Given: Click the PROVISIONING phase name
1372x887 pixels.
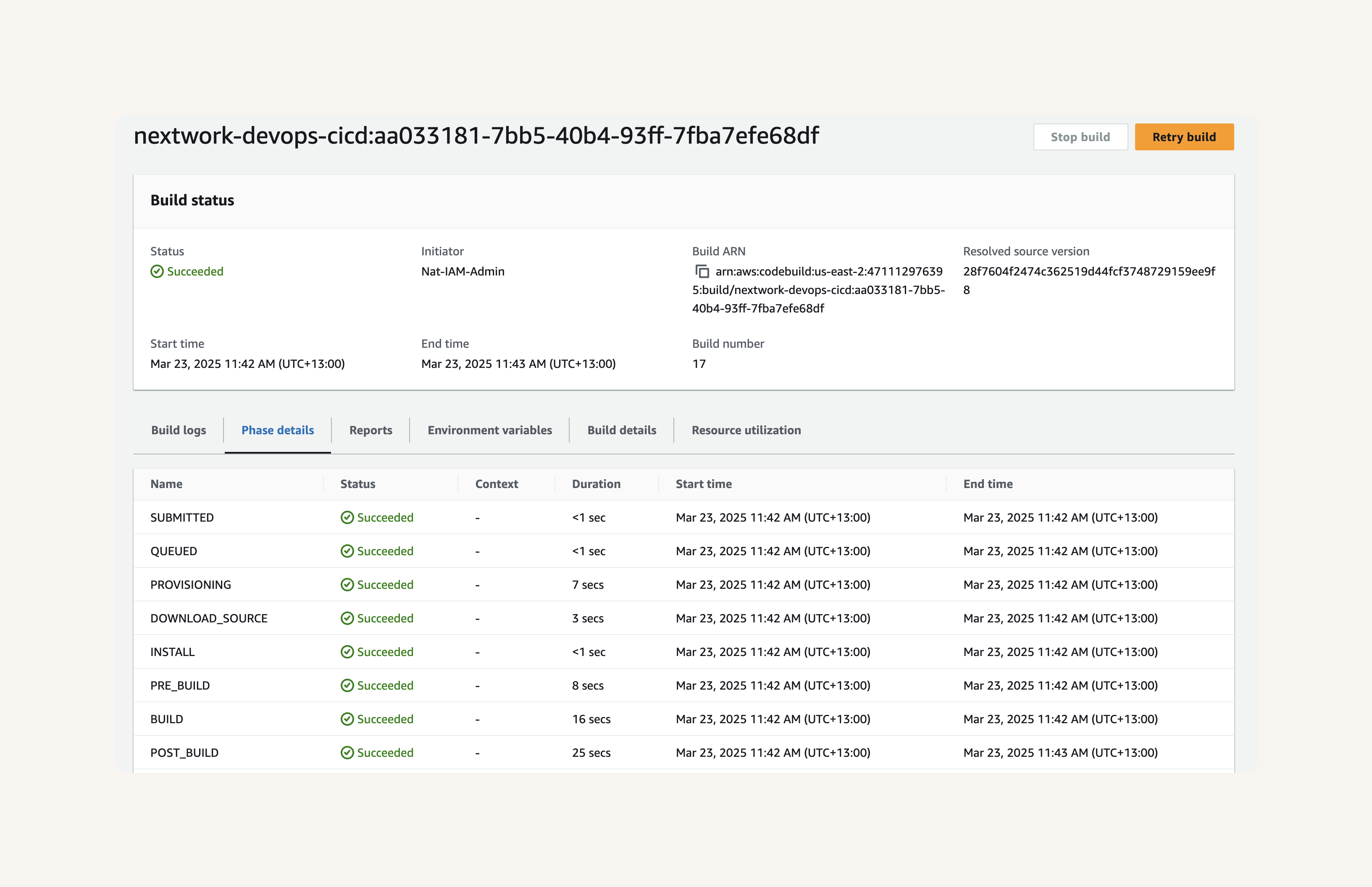Looking at the screenshot, I should 191,585.
